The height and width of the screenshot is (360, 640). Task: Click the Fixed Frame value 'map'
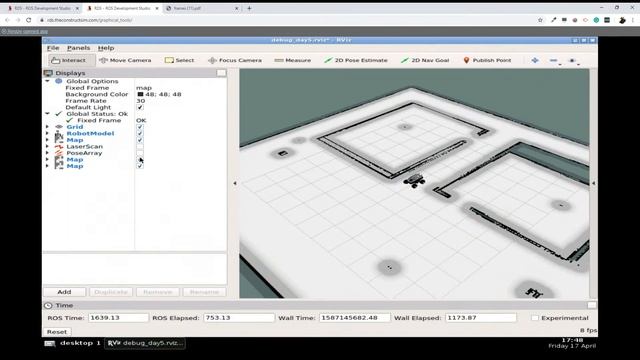click(x=144, y=88)
